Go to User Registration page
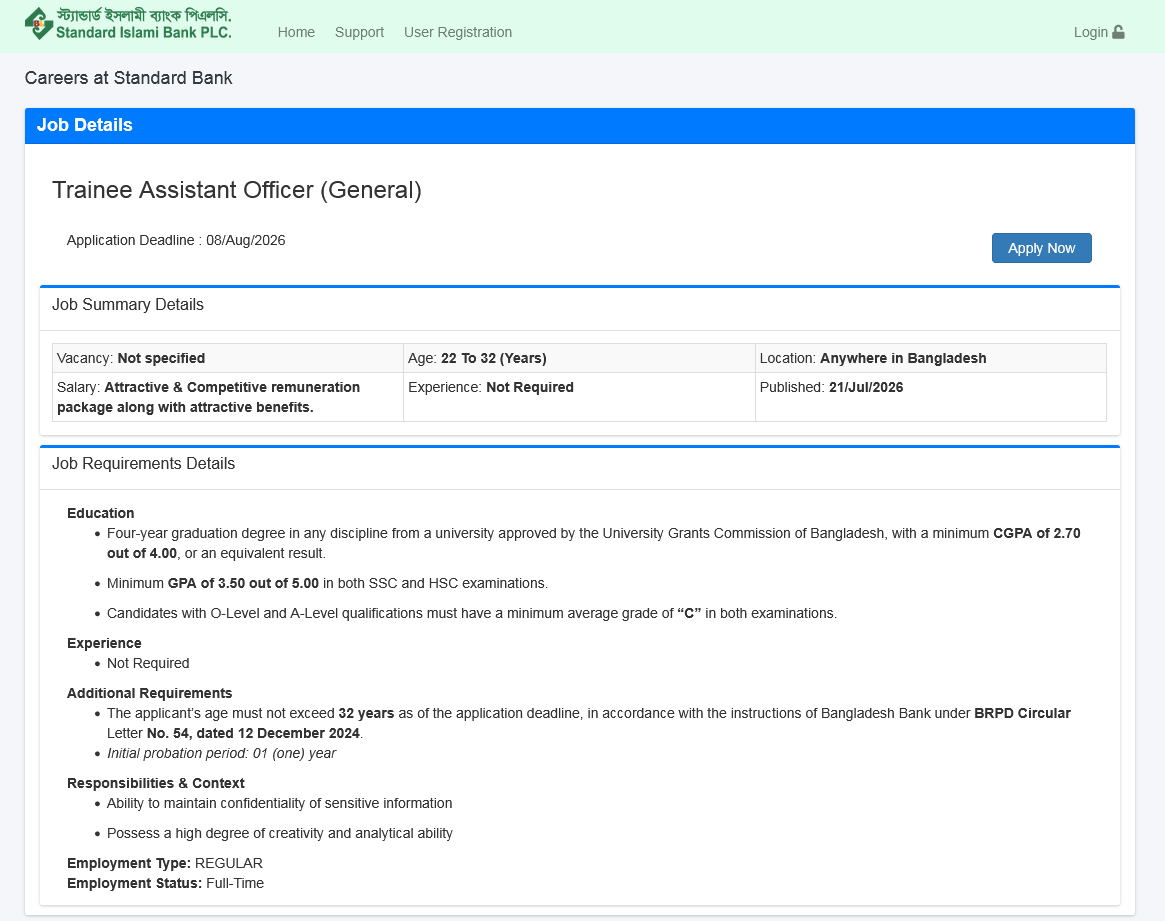 [x=458, y=32]
